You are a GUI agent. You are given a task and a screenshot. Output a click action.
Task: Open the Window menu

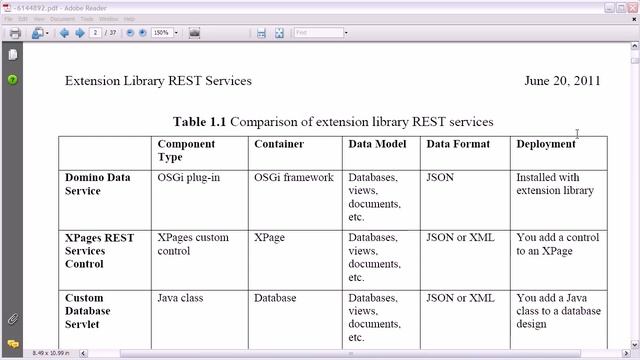click(109, 19)
